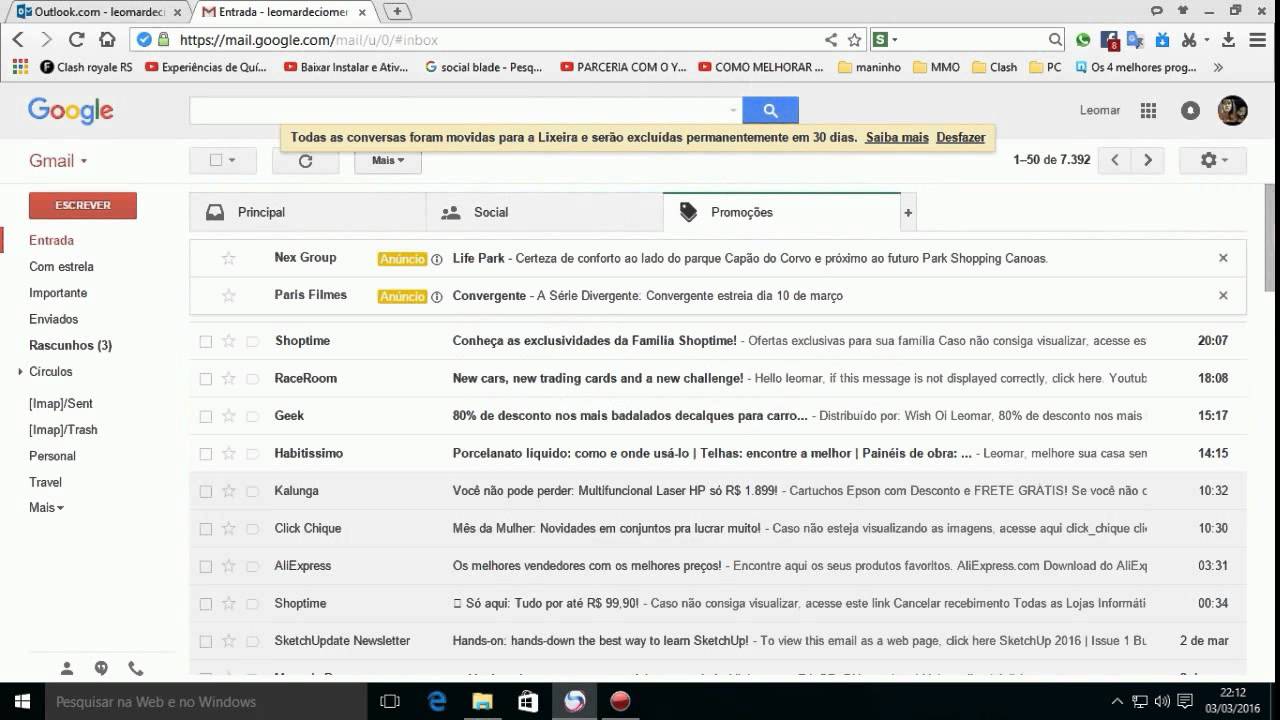Click the blue search magnifier button
The width and height of the screenshot is (1280, 720).
coord(770,110)
